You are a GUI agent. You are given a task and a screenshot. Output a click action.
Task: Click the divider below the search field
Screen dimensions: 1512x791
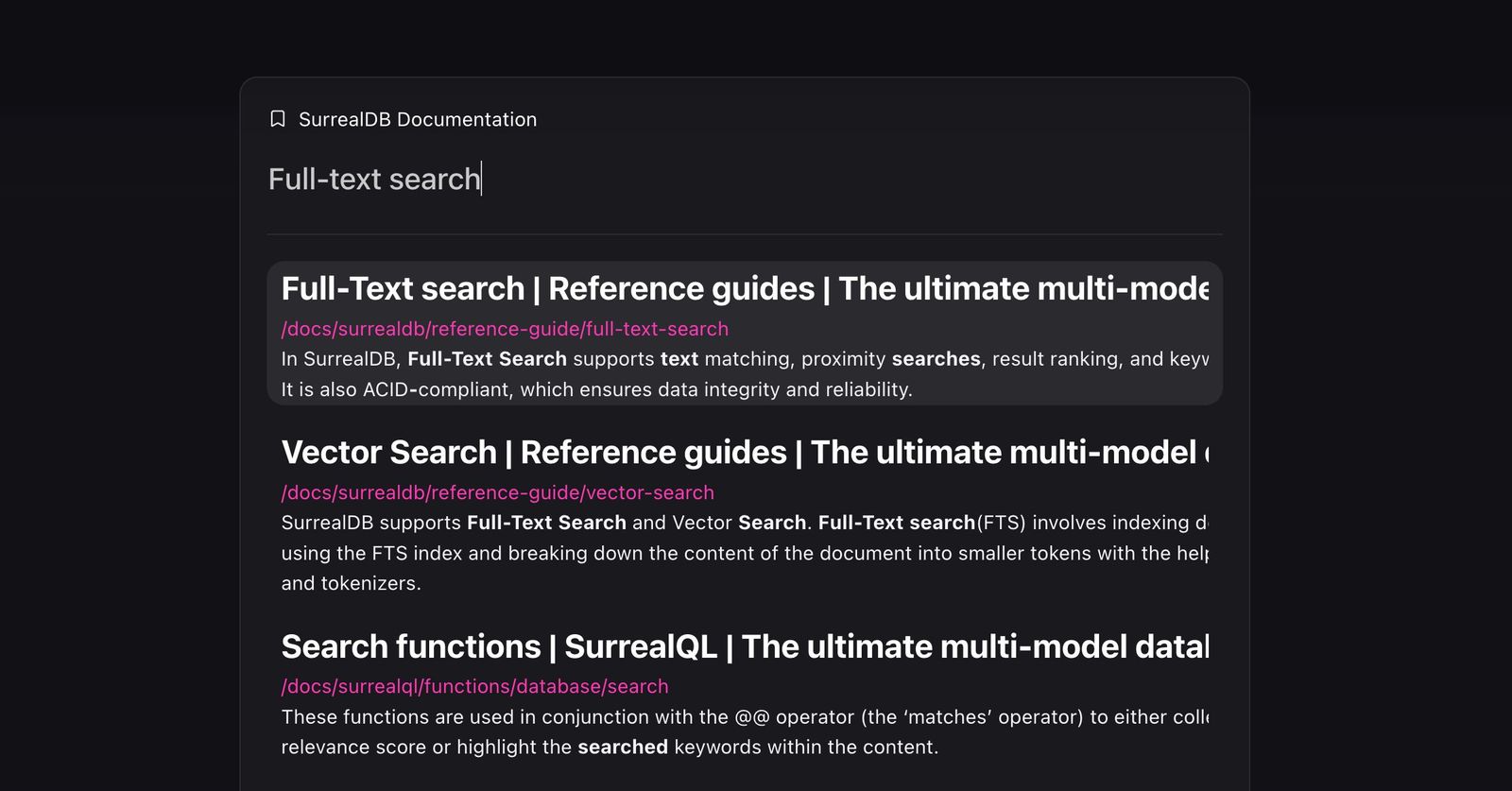[x=745, y=232]
